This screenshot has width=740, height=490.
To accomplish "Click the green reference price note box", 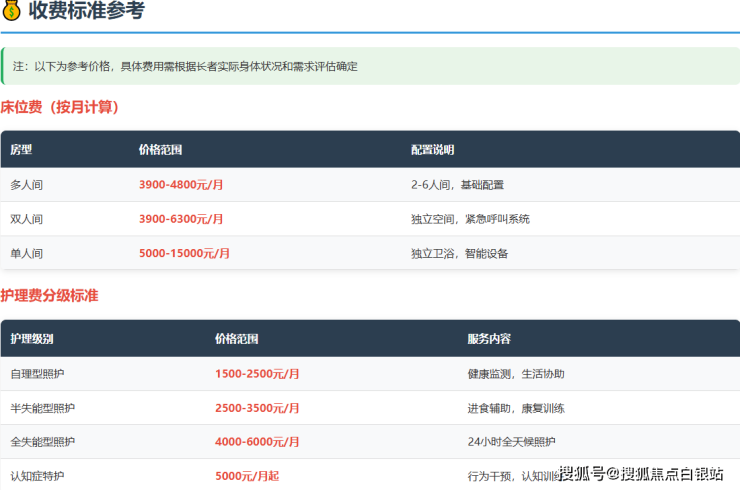I will tap(370, 66).
